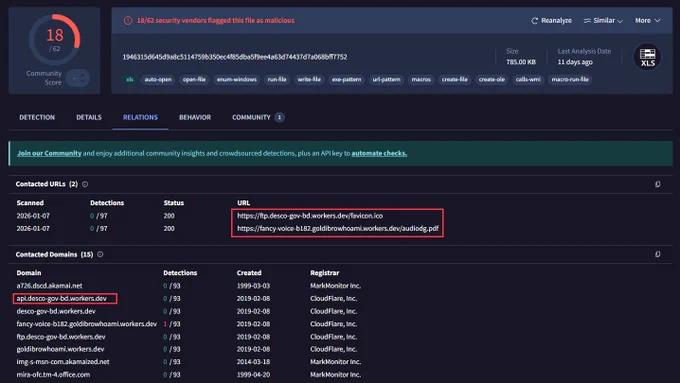Open the Detection tab
This screenshot has height=383, width=680.
pyautogui.click(x=37, y=117)
